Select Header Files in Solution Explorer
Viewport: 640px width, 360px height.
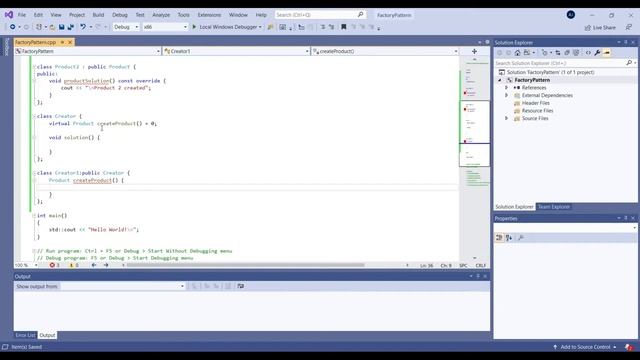coord(536,103)
